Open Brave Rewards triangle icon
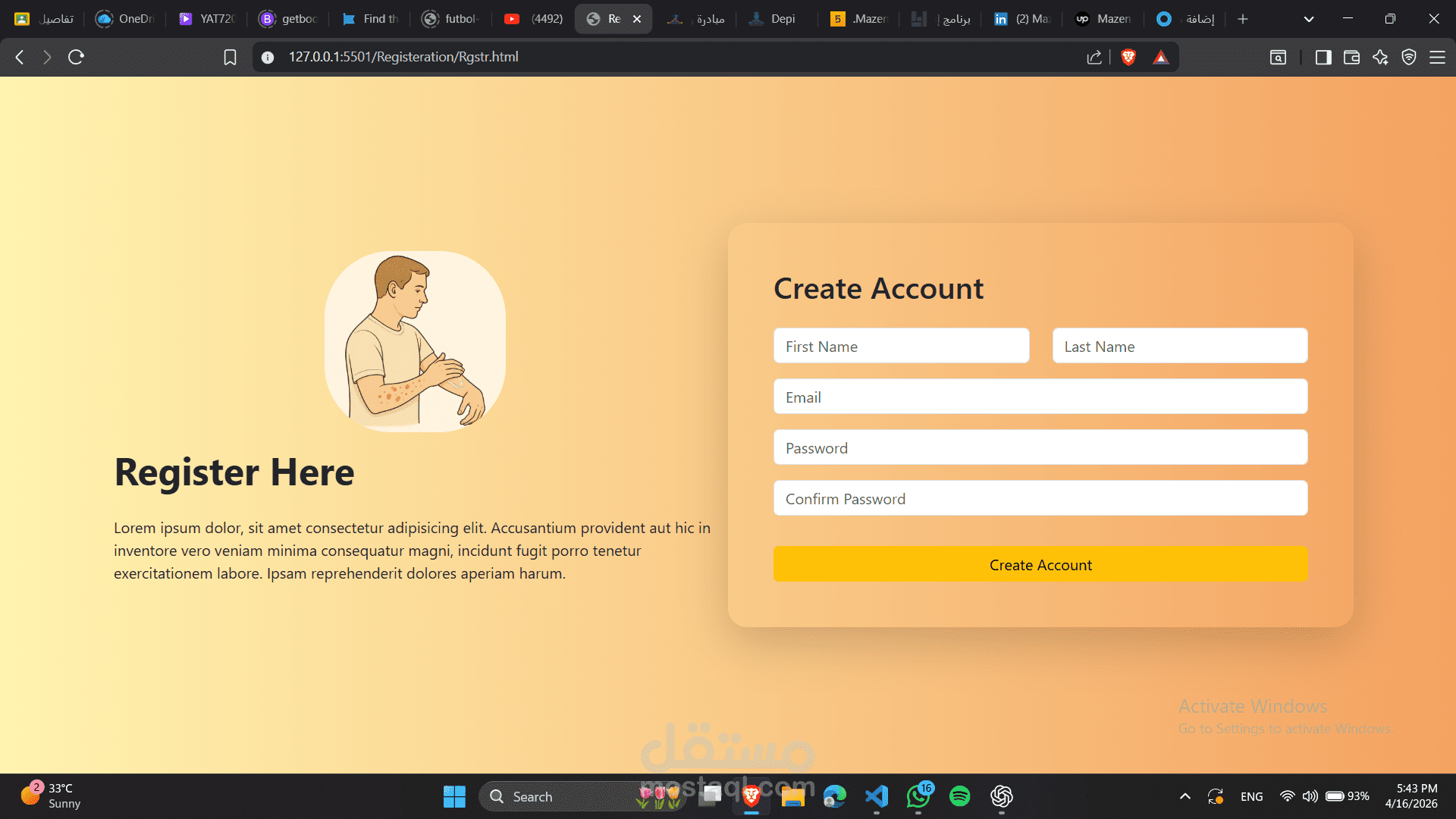The image size is (1456, 819). coord(1161,57)
